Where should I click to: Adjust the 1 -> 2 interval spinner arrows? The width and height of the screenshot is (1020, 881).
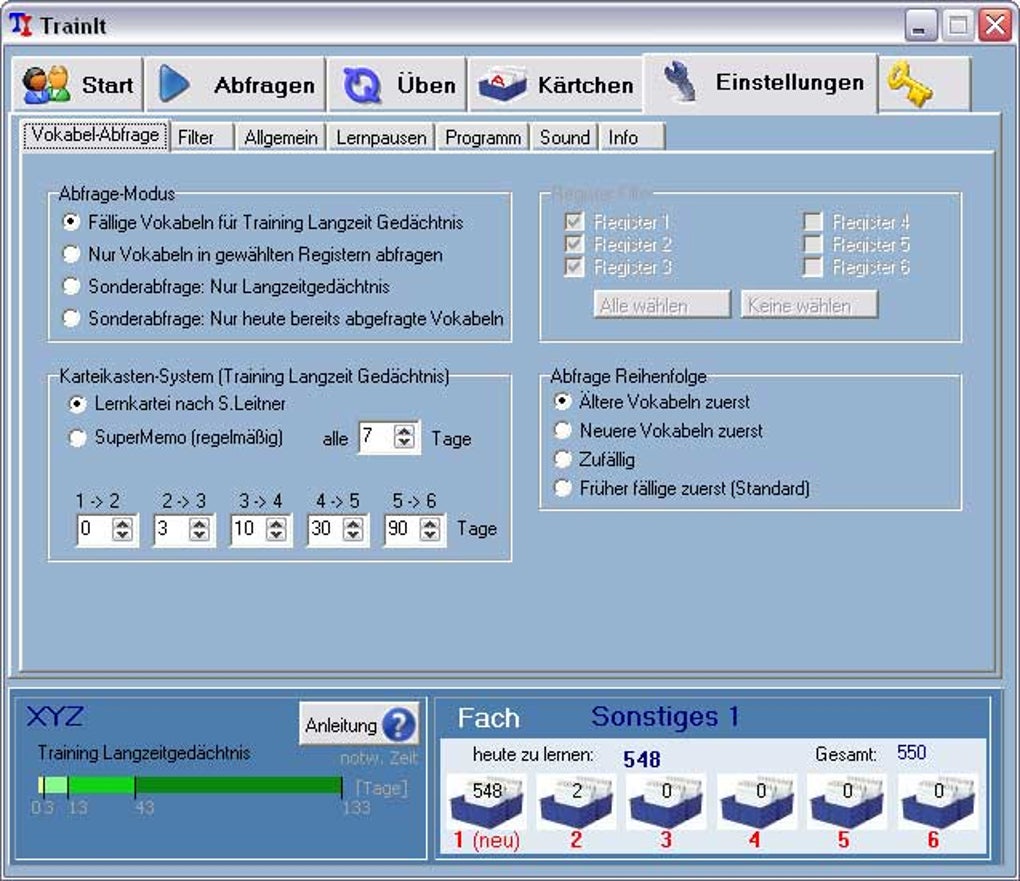point(122,529)
